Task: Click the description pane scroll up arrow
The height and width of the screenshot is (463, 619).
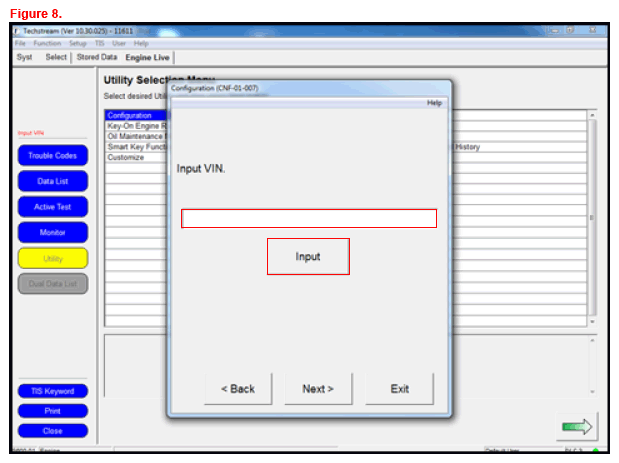Action: pyautogui.click(x=592, y=340)
